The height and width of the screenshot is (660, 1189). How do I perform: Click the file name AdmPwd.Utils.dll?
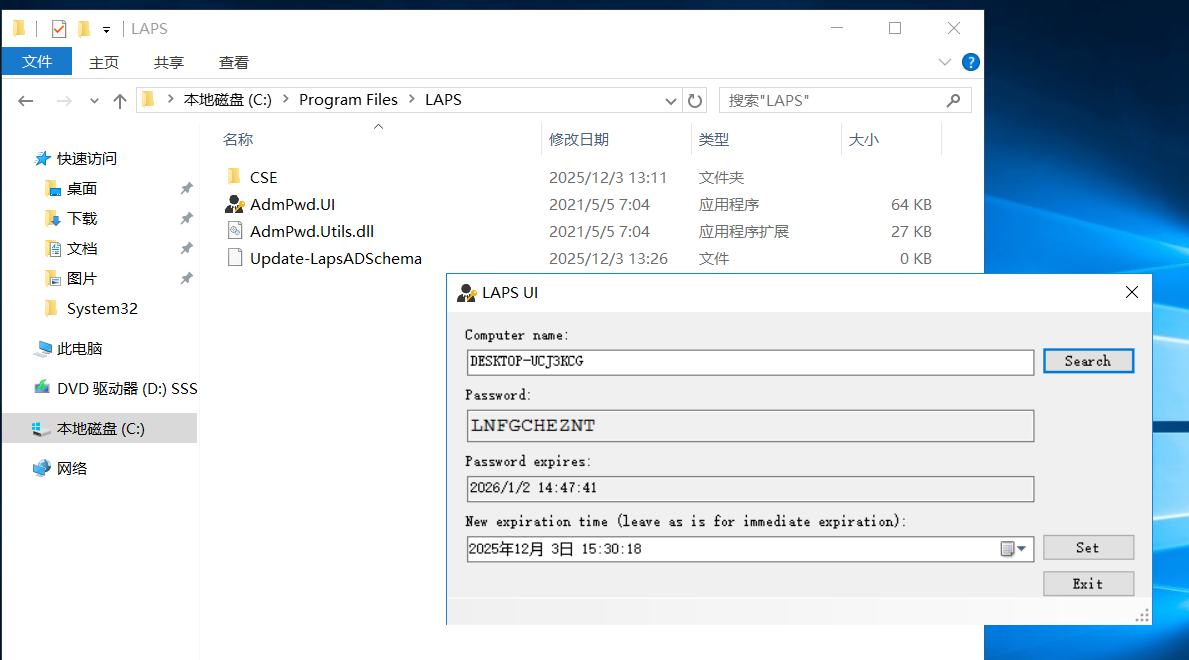point(312,231)
